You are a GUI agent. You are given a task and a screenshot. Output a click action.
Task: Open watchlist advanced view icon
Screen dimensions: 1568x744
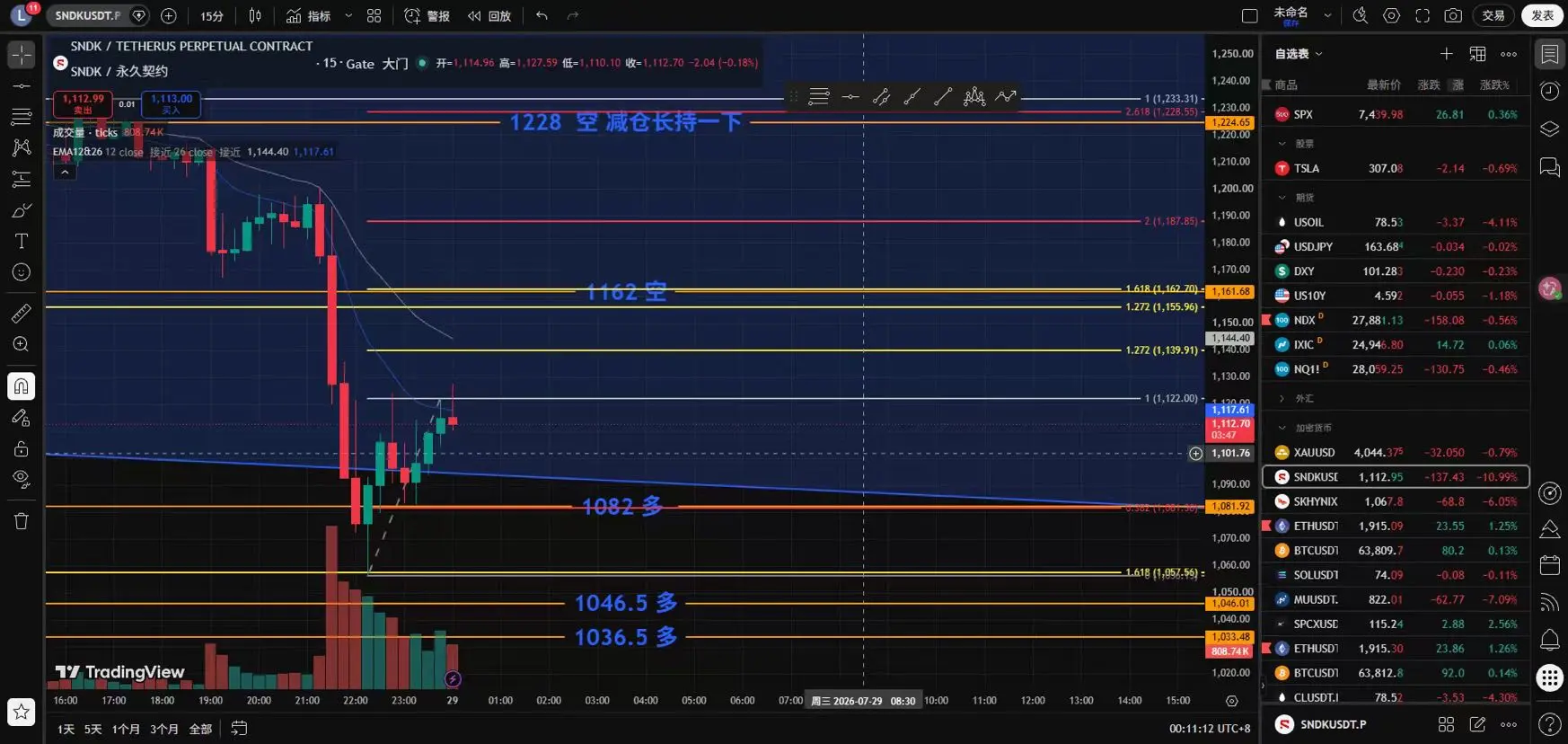[1477, 54]
